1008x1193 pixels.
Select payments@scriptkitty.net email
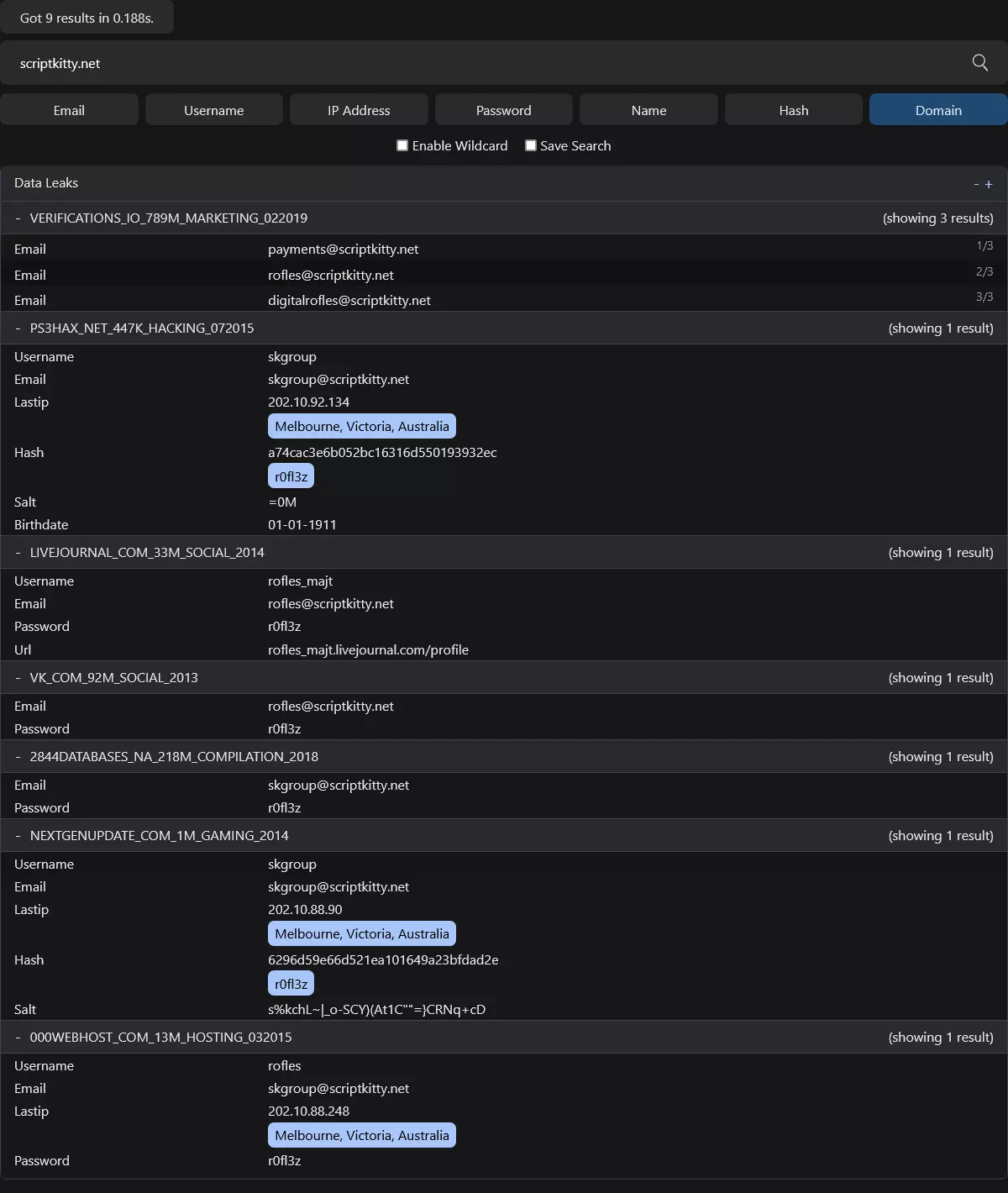coord(343,249)
